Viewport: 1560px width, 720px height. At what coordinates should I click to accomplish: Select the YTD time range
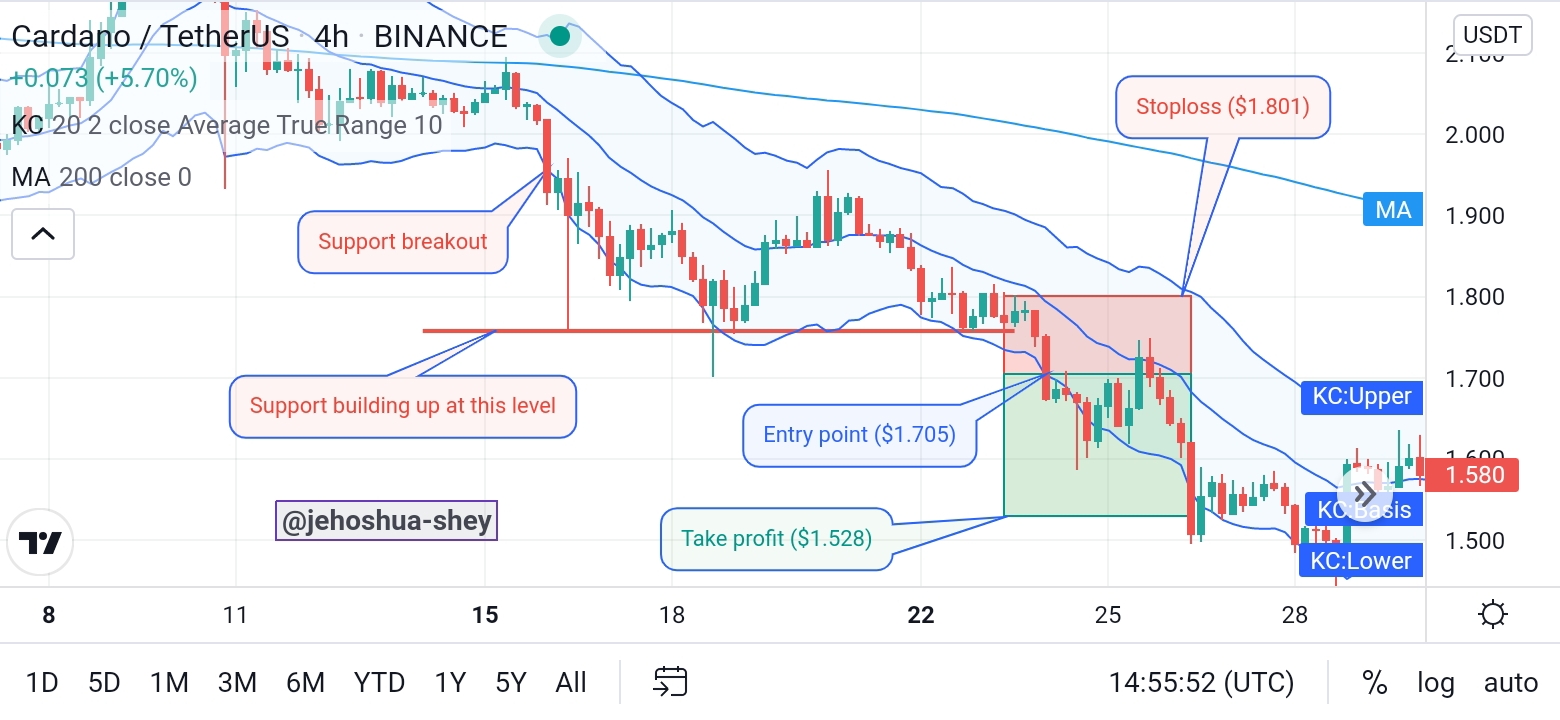coord(379,683)
